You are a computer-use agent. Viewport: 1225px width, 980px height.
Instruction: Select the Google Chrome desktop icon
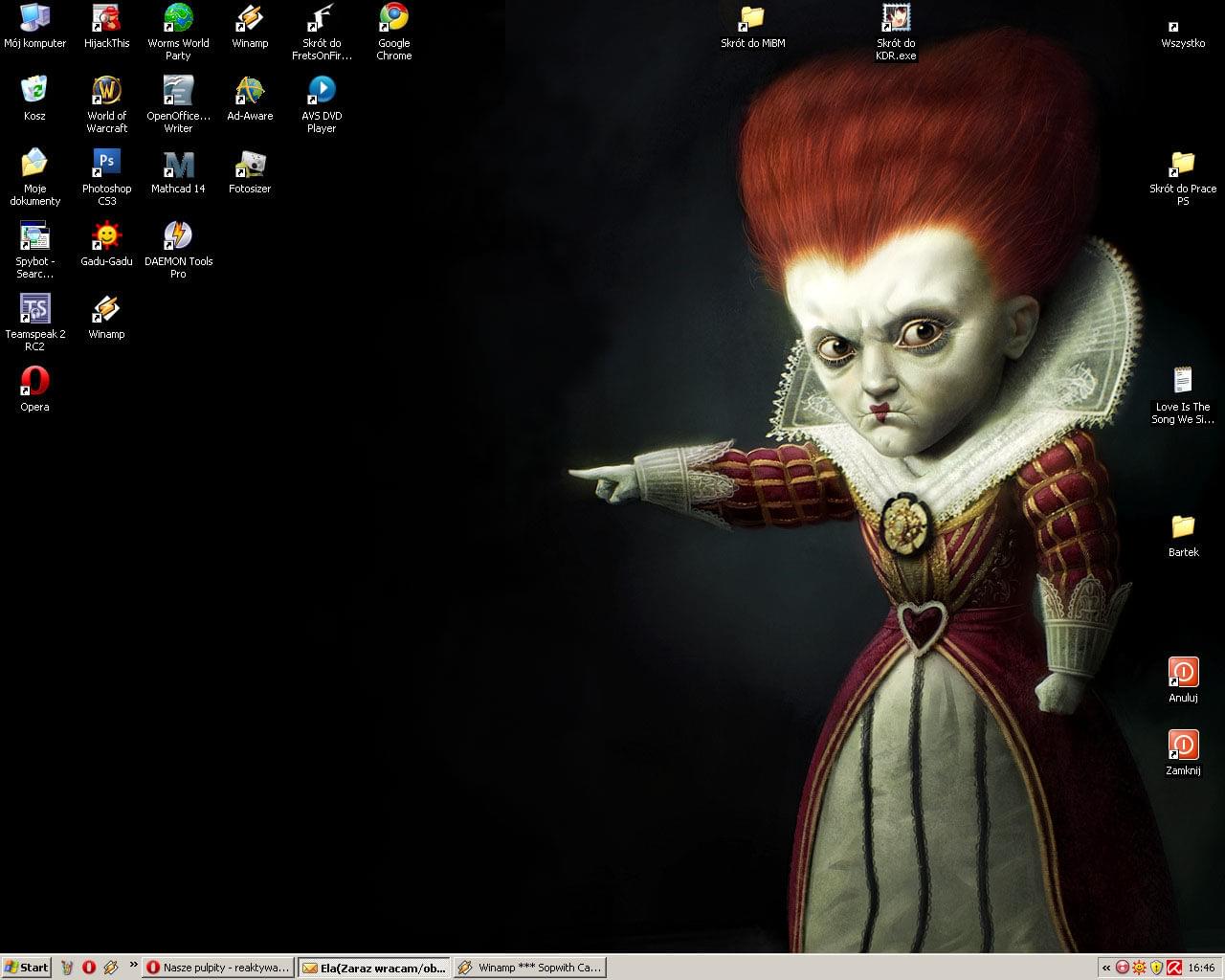pyautogui.click(x=393, y=33)
